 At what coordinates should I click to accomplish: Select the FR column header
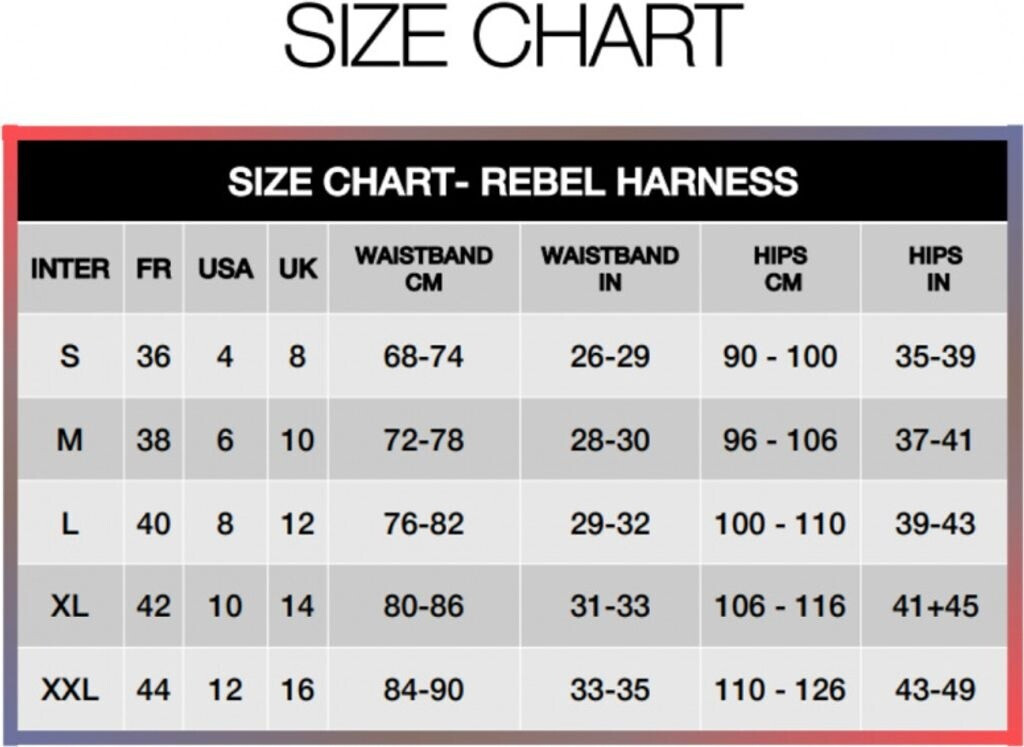tap(154, 269)
